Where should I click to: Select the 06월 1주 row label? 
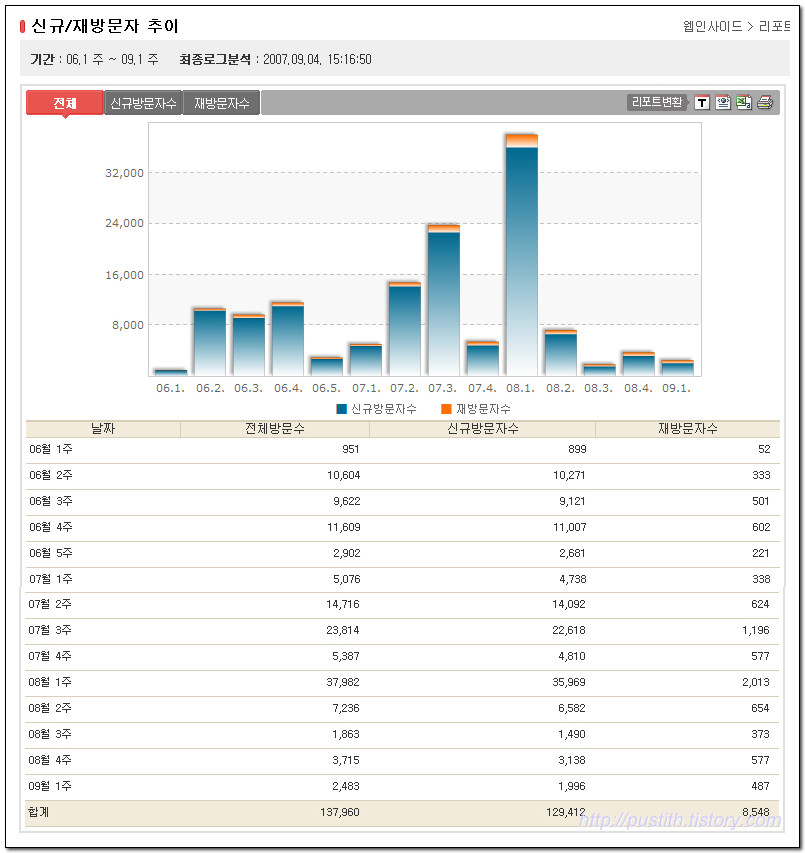51,449
